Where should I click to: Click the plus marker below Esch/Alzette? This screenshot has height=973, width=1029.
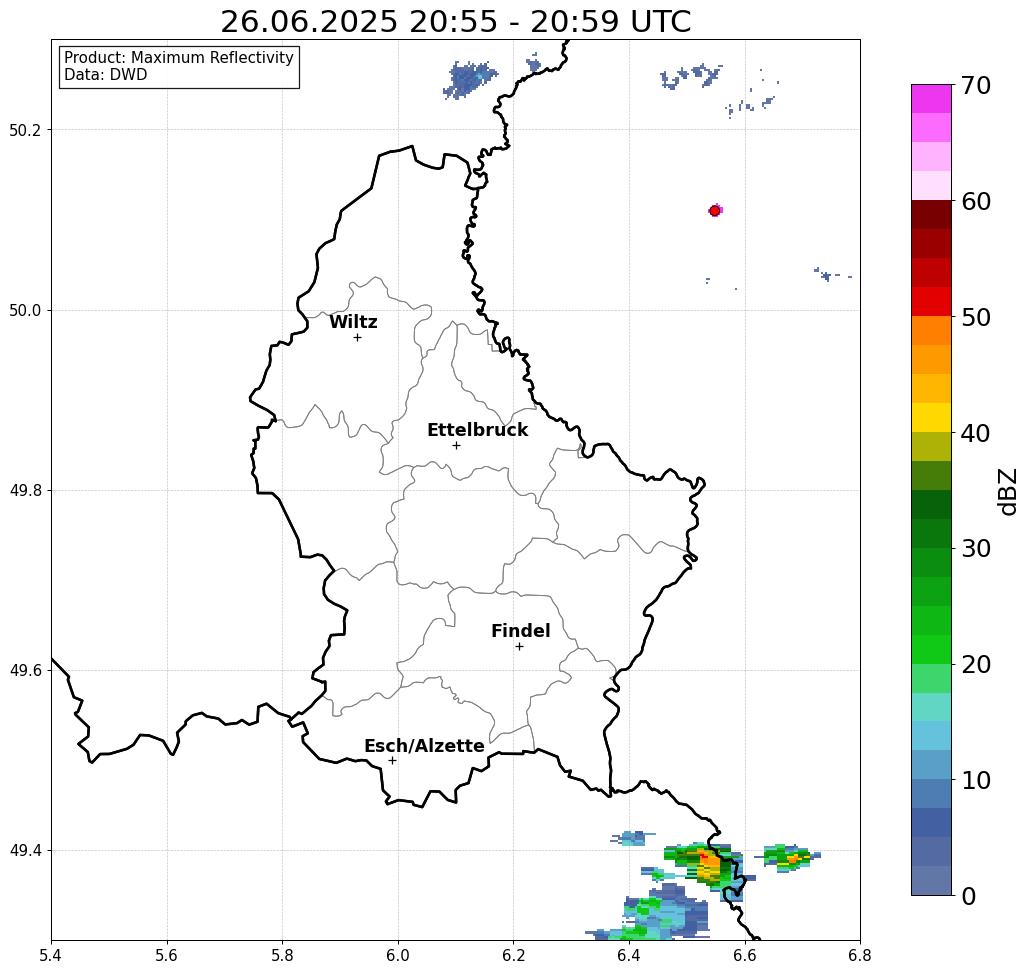[x=392, y=760]
